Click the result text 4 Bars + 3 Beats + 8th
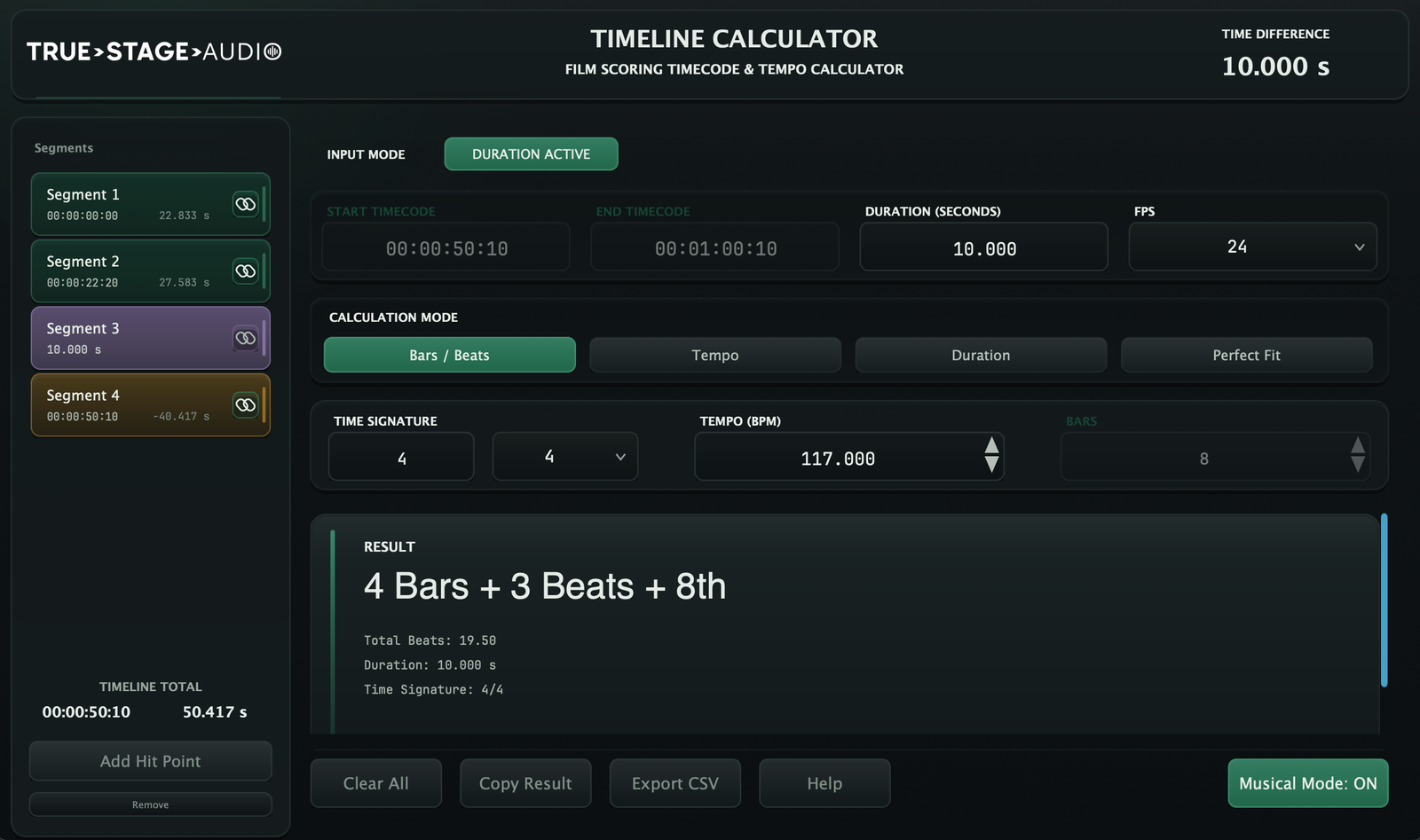 (545, 586)
